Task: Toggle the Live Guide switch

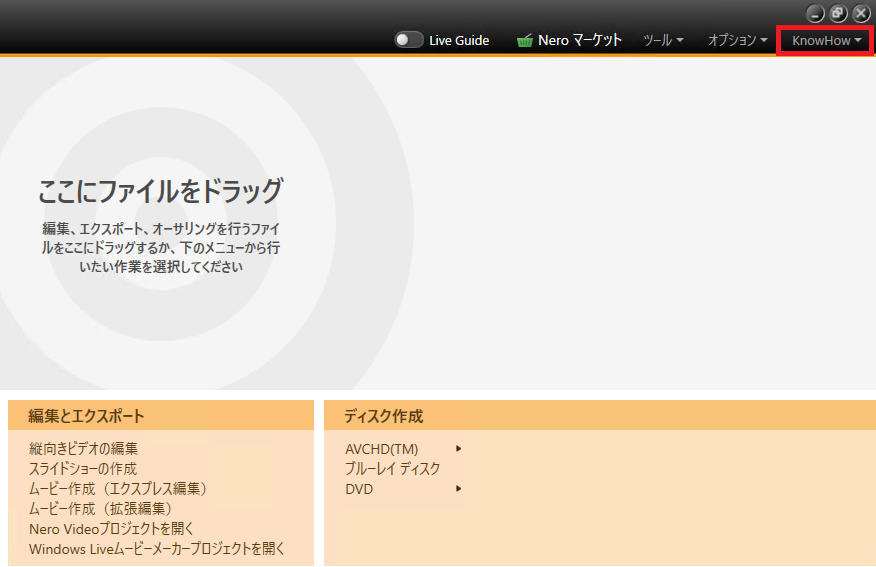Action: click(408, 40)
